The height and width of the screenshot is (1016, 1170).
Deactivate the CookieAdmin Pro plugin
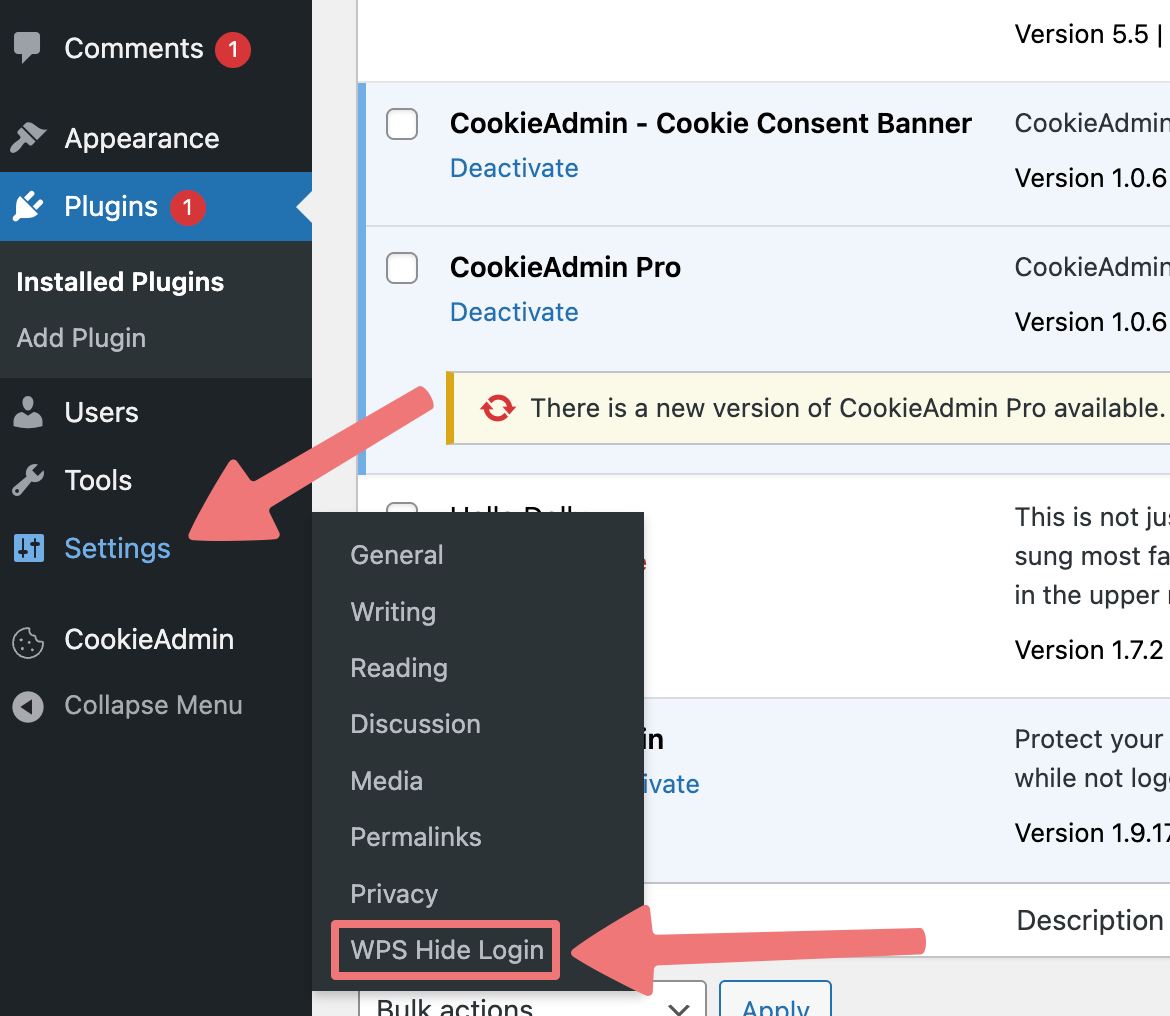point(514,312)
